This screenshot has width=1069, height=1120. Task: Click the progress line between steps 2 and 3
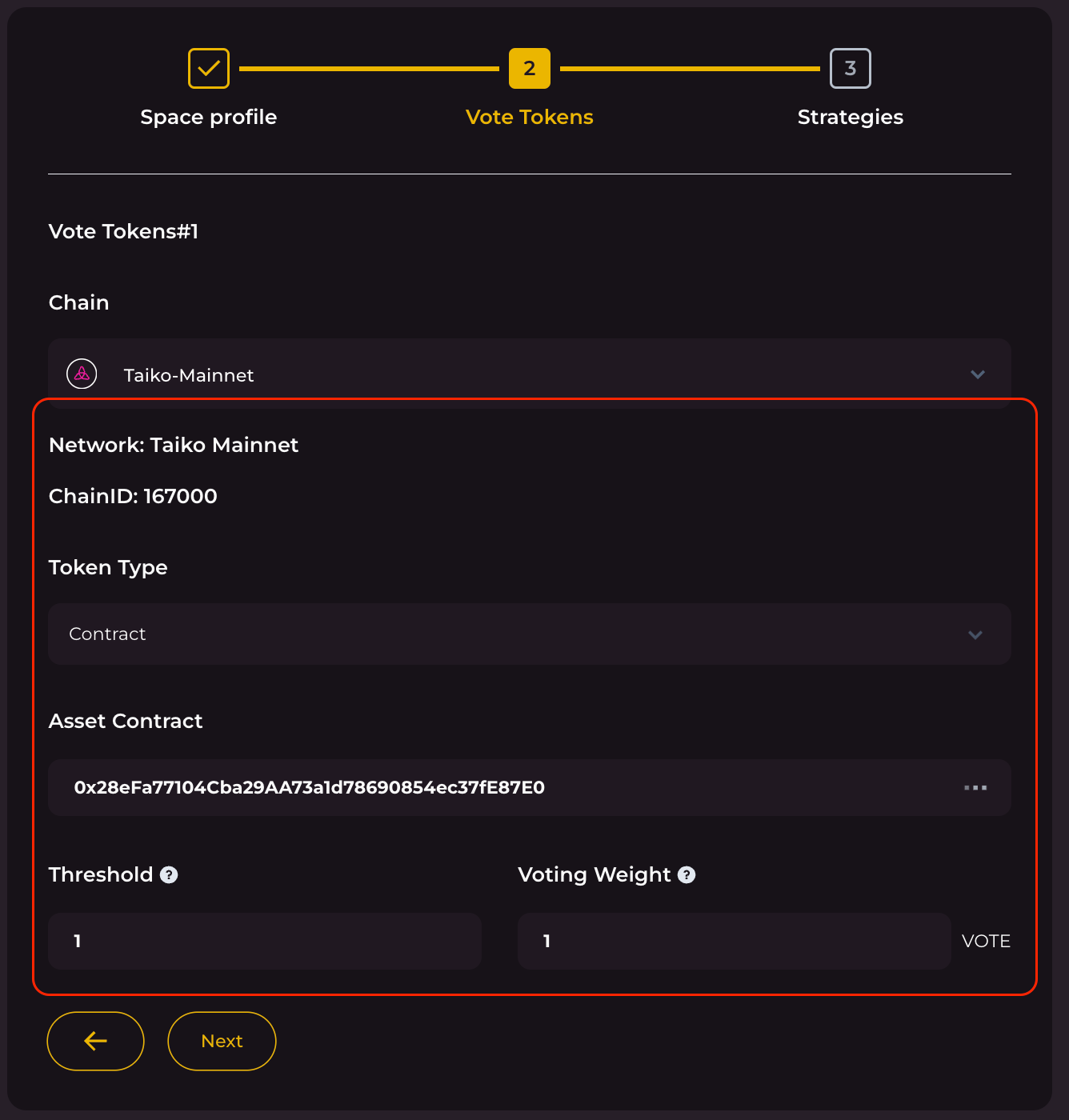[x=690, y=69]
